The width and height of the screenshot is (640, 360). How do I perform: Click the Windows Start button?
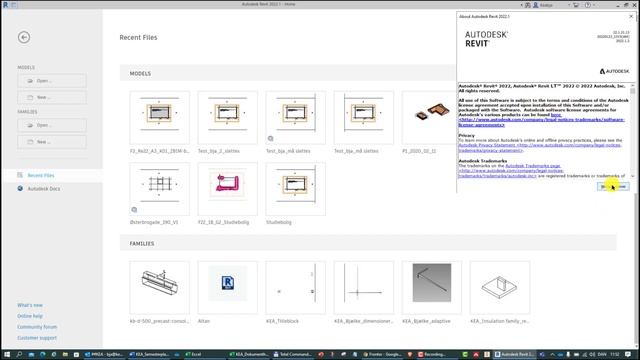point(7,354)
